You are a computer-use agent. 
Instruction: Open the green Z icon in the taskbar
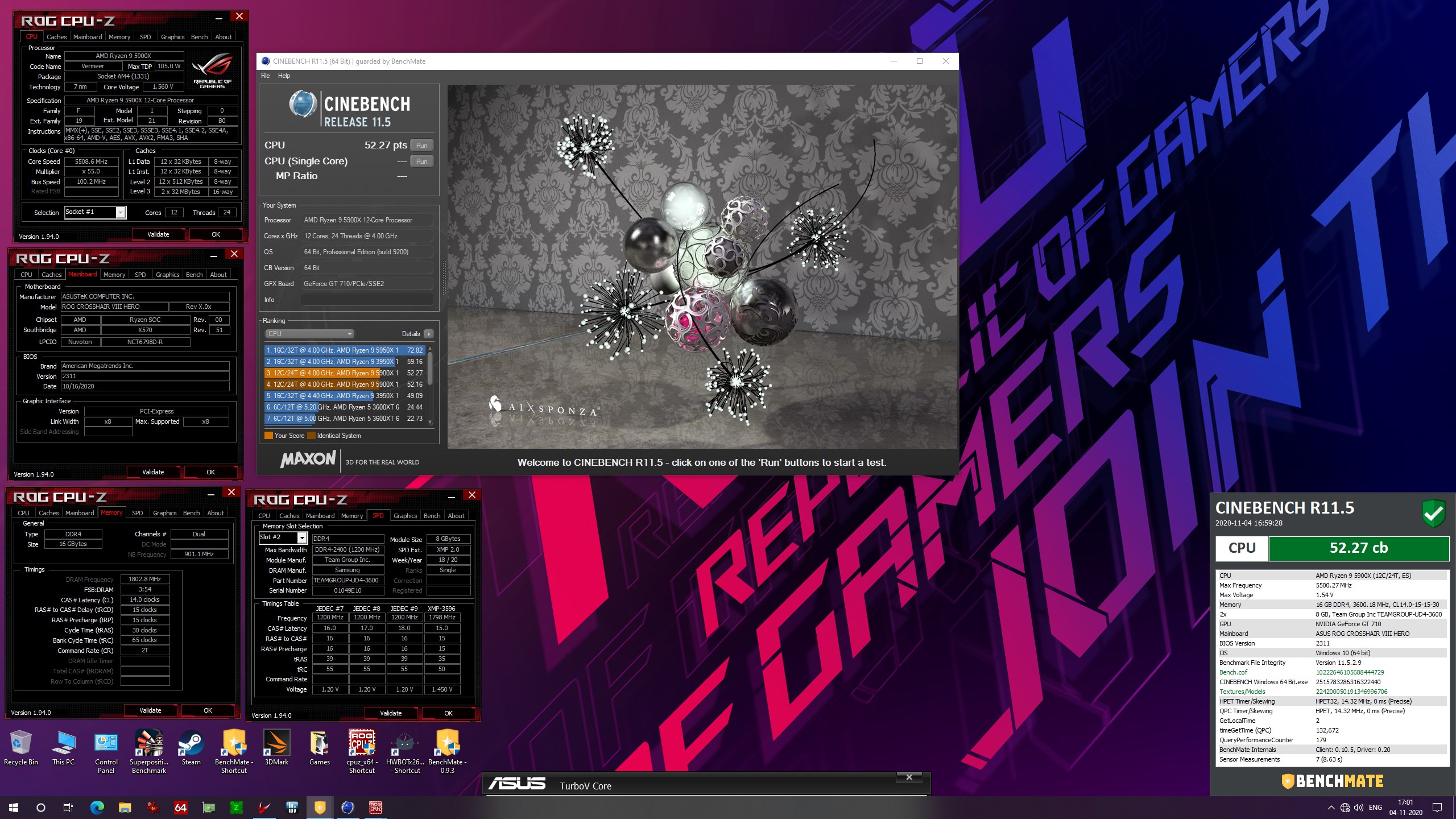tap(236, 807)
